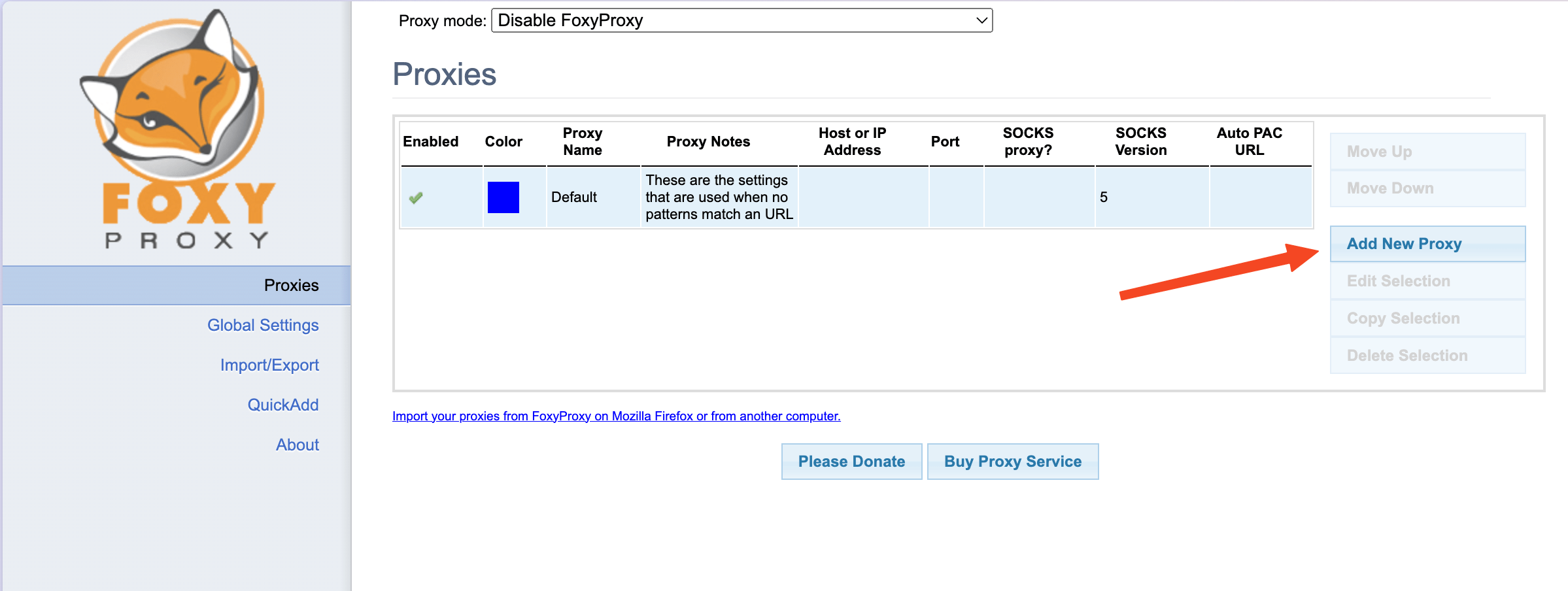Click the Add New Proxy button

tap(1427, 244)
